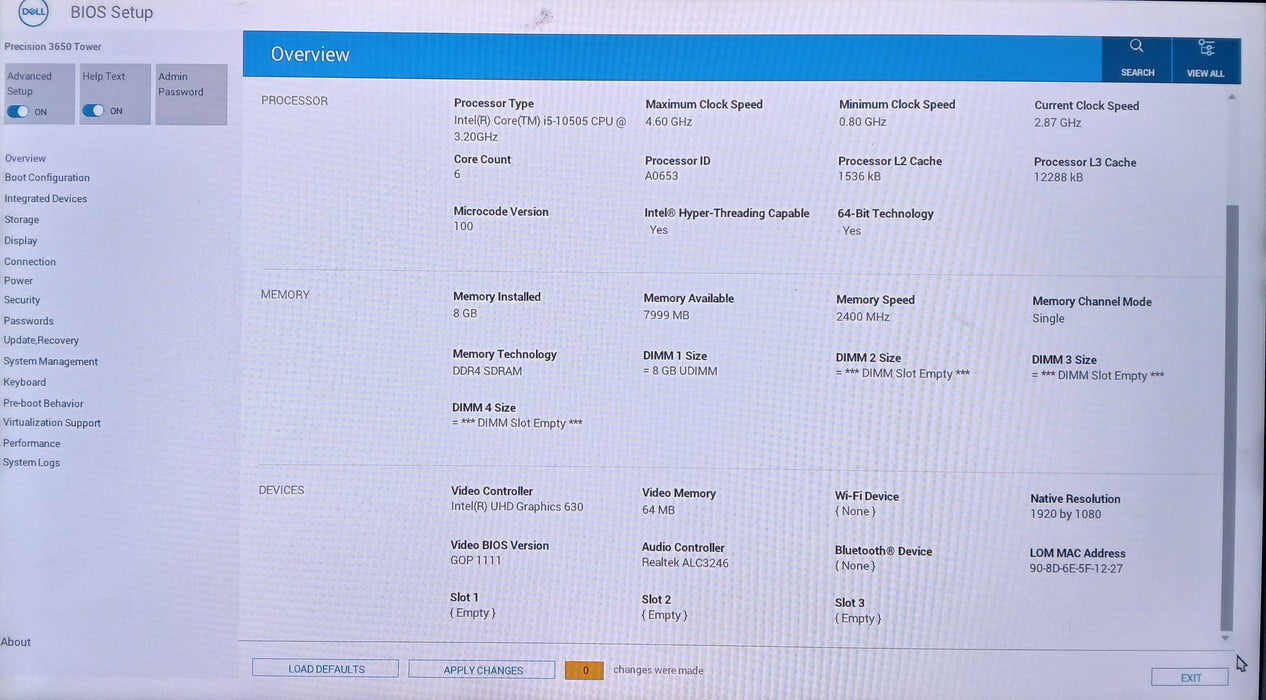Open Virtualization Support section

[x=52, y=423]
